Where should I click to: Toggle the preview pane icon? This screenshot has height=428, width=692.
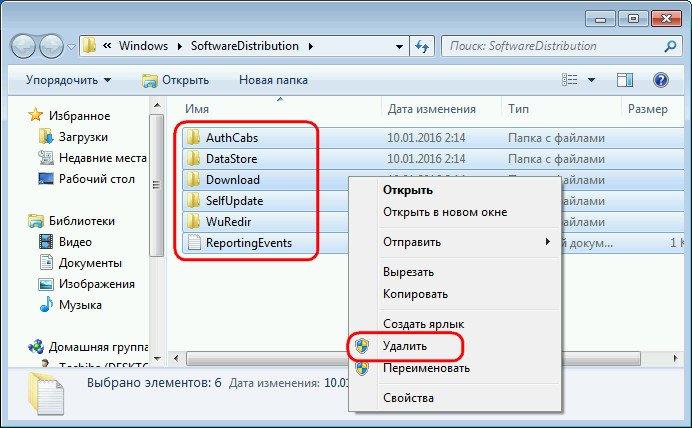point(624,80)
